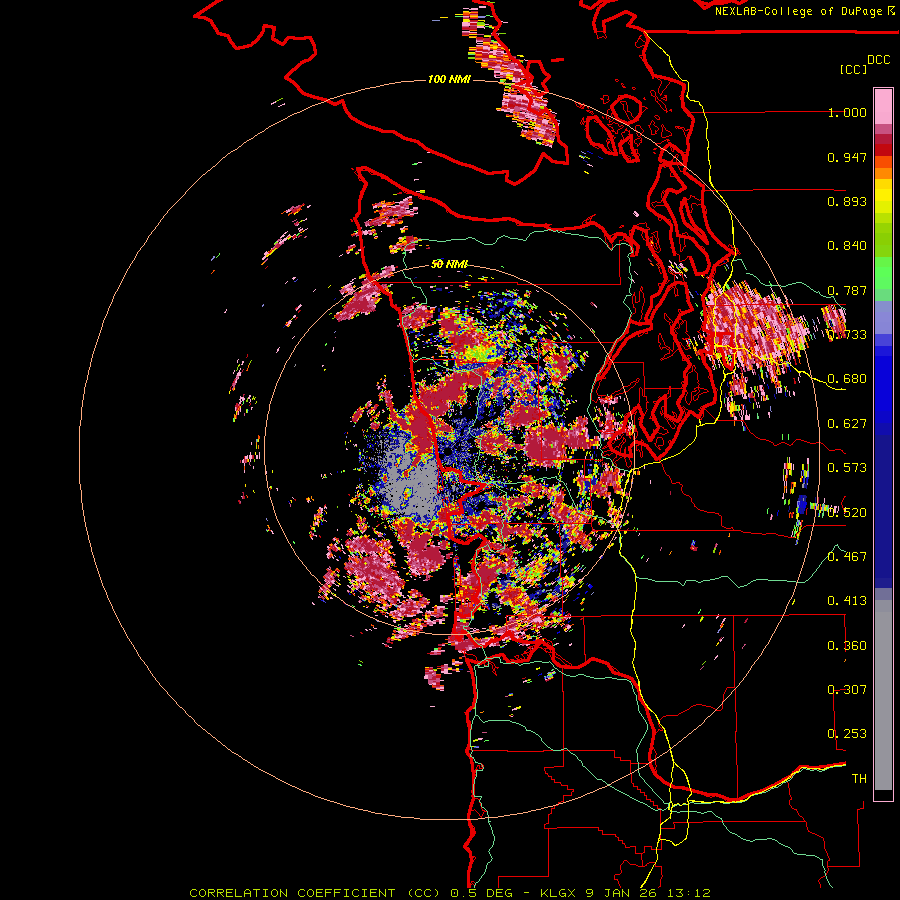Click the 0.627 scale value
Screen dimensions: 900x900
[847, 424]
